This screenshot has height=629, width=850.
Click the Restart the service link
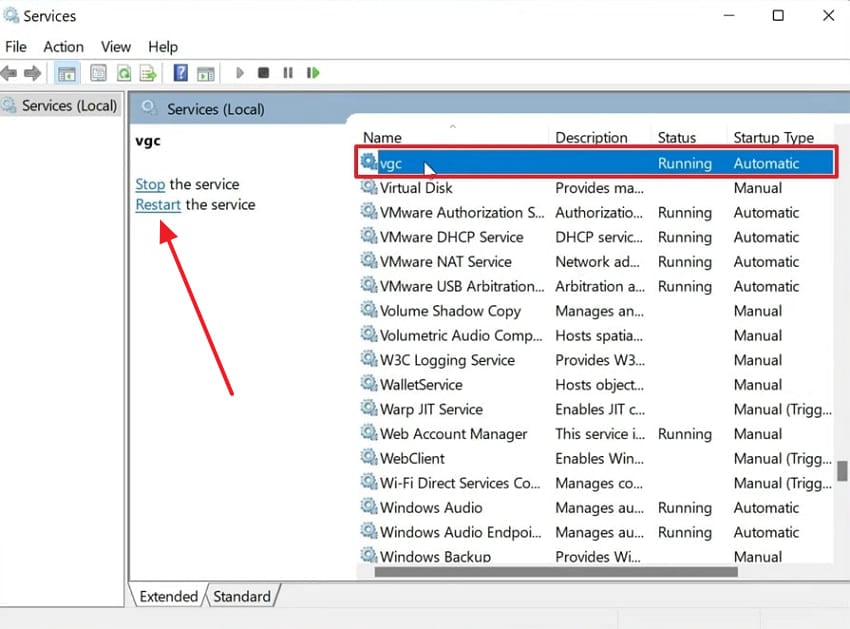(158, 205)
